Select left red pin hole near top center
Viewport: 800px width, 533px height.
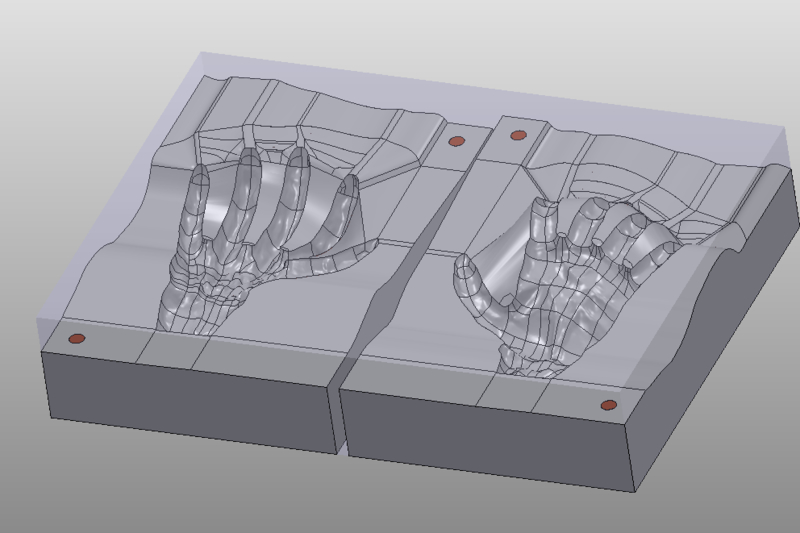click(456, 142)
